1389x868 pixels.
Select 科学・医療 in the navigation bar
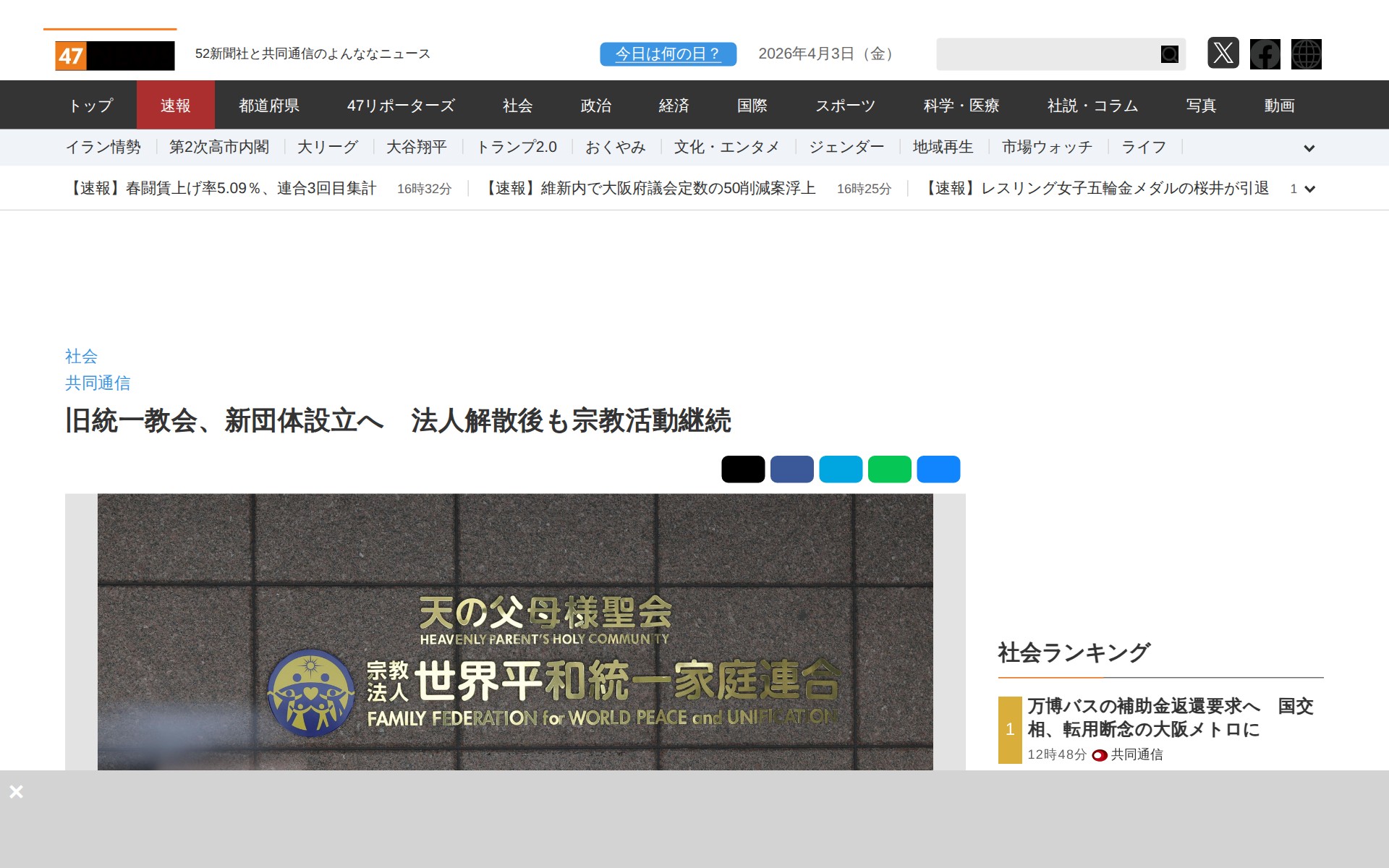(x=961, y=106)
